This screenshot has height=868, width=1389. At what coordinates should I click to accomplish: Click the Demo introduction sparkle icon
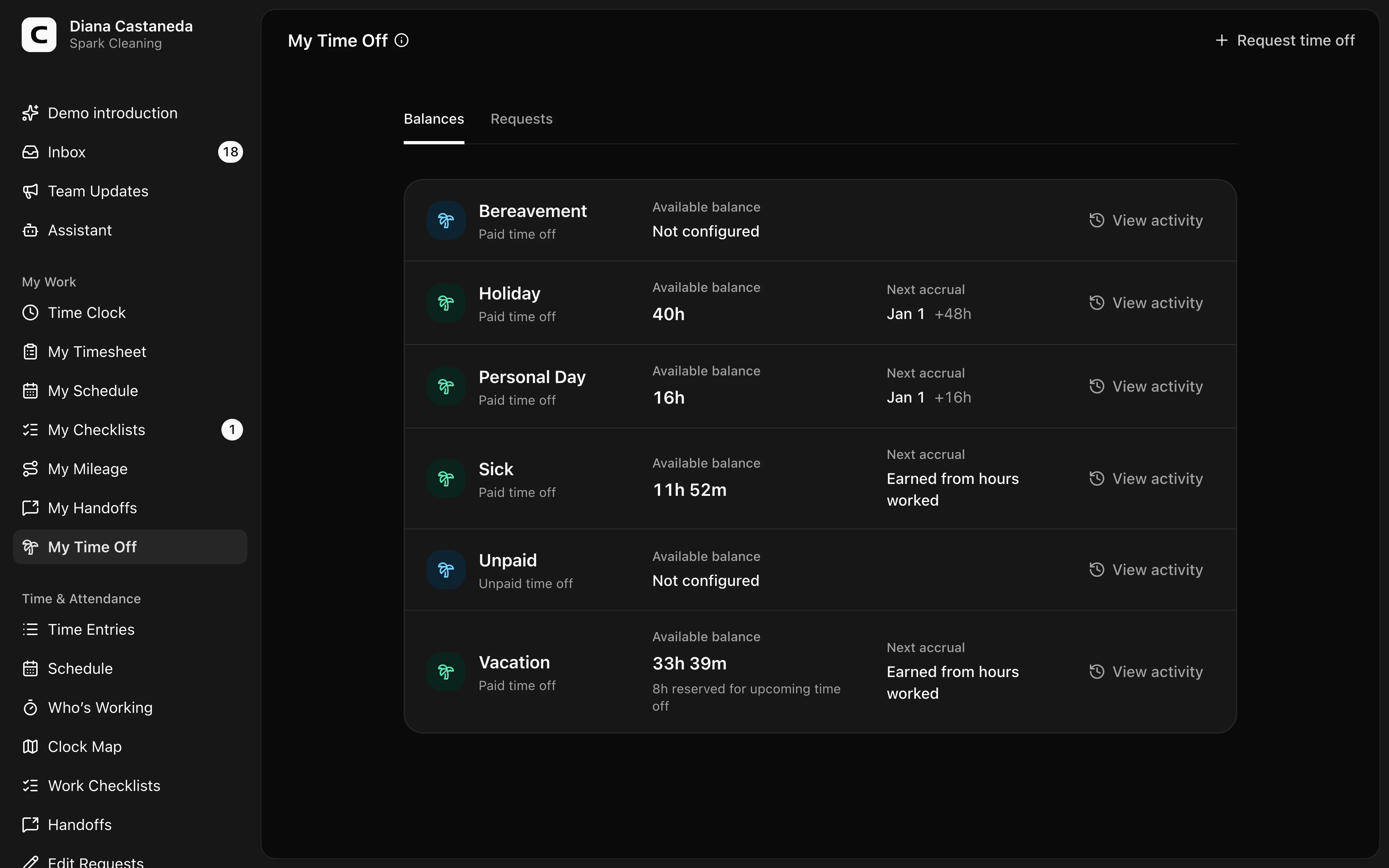click(x=30, y=113)
